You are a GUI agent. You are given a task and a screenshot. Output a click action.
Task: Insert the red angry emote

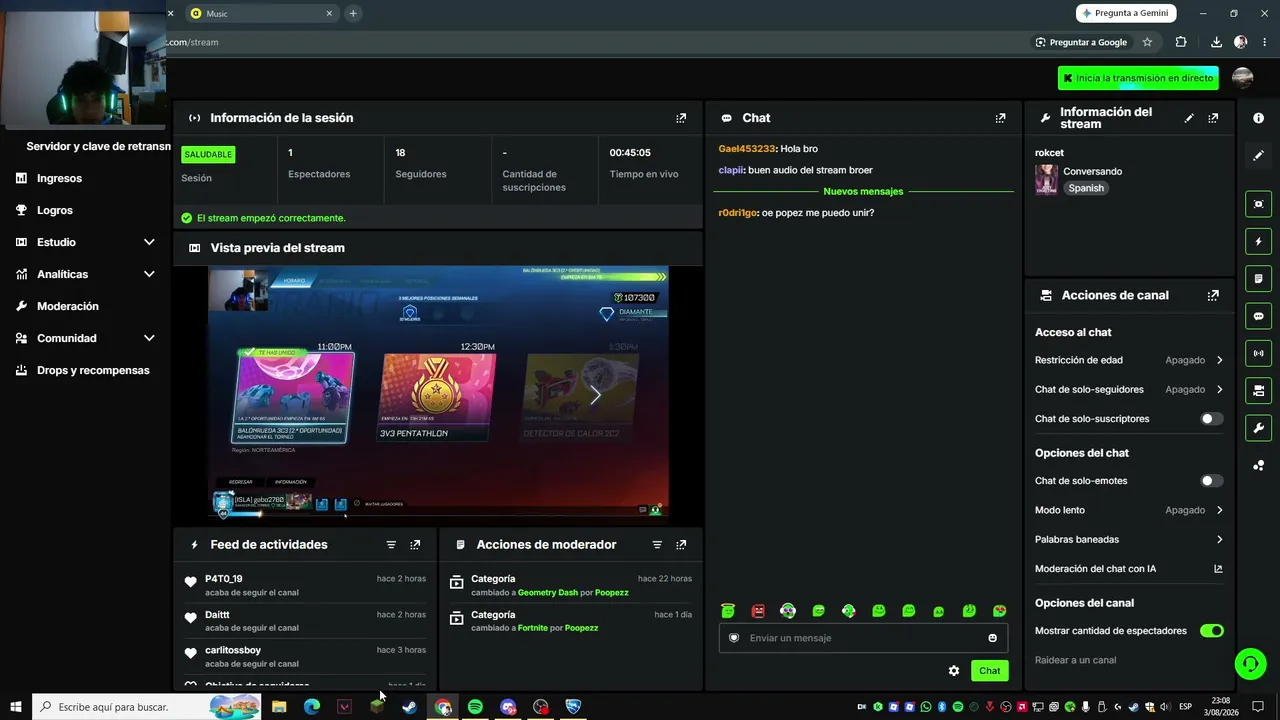[758, 611]
